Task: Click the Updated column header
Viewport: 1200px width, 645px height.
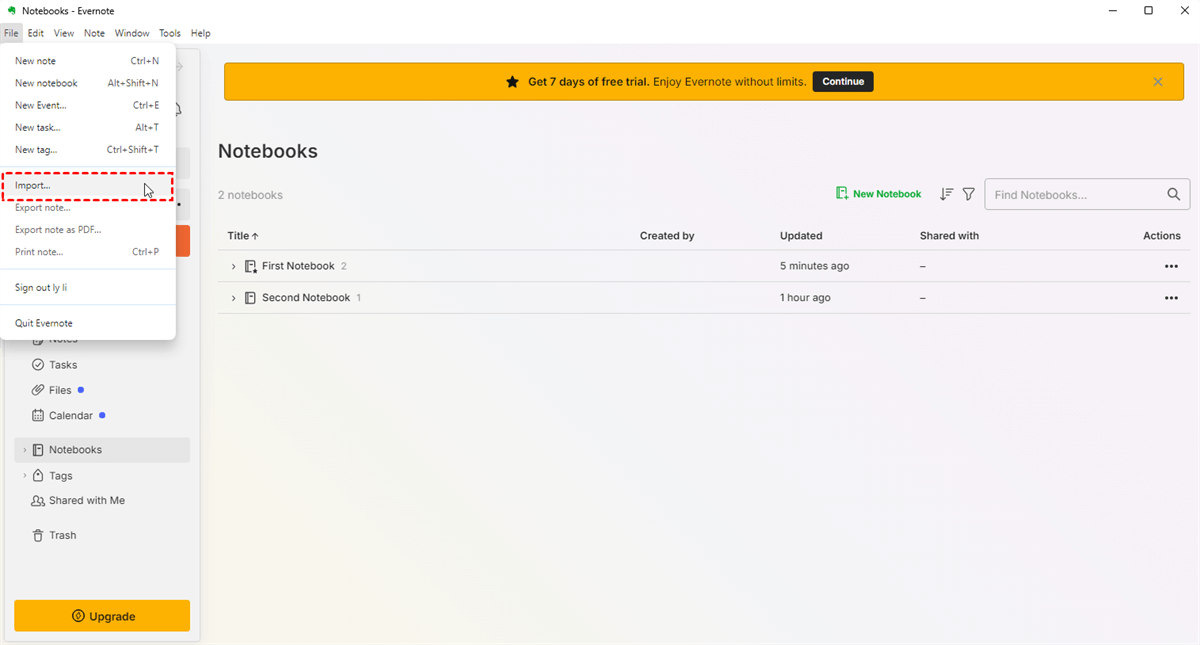Action: 801,236
